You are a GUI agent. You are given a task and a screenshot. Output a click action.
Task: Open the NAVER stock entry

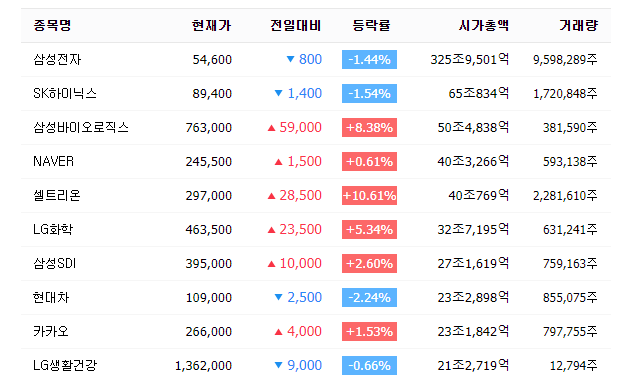click(53, 161)
